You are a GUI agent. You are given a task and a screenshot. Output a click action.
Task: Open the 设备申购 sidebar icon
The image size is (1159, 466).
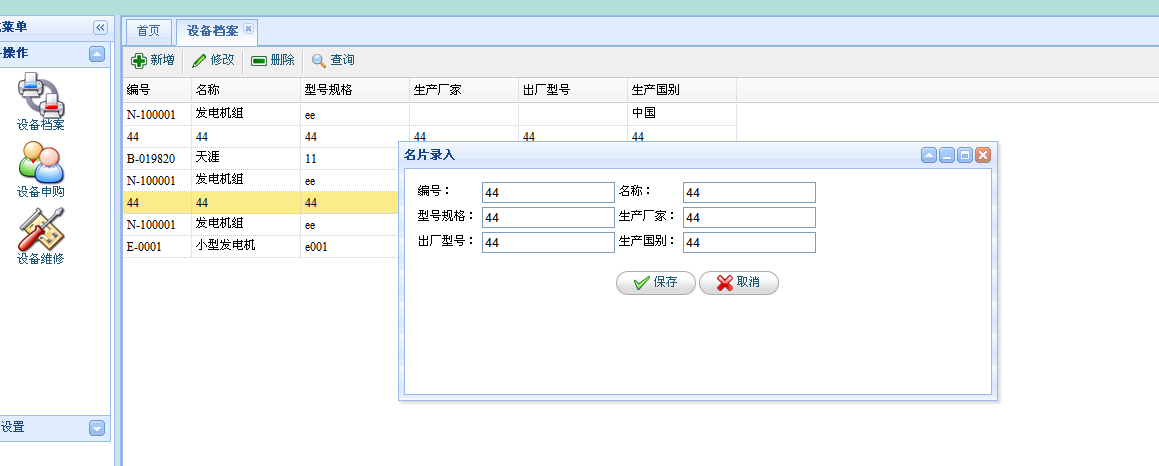coord(41,169)
